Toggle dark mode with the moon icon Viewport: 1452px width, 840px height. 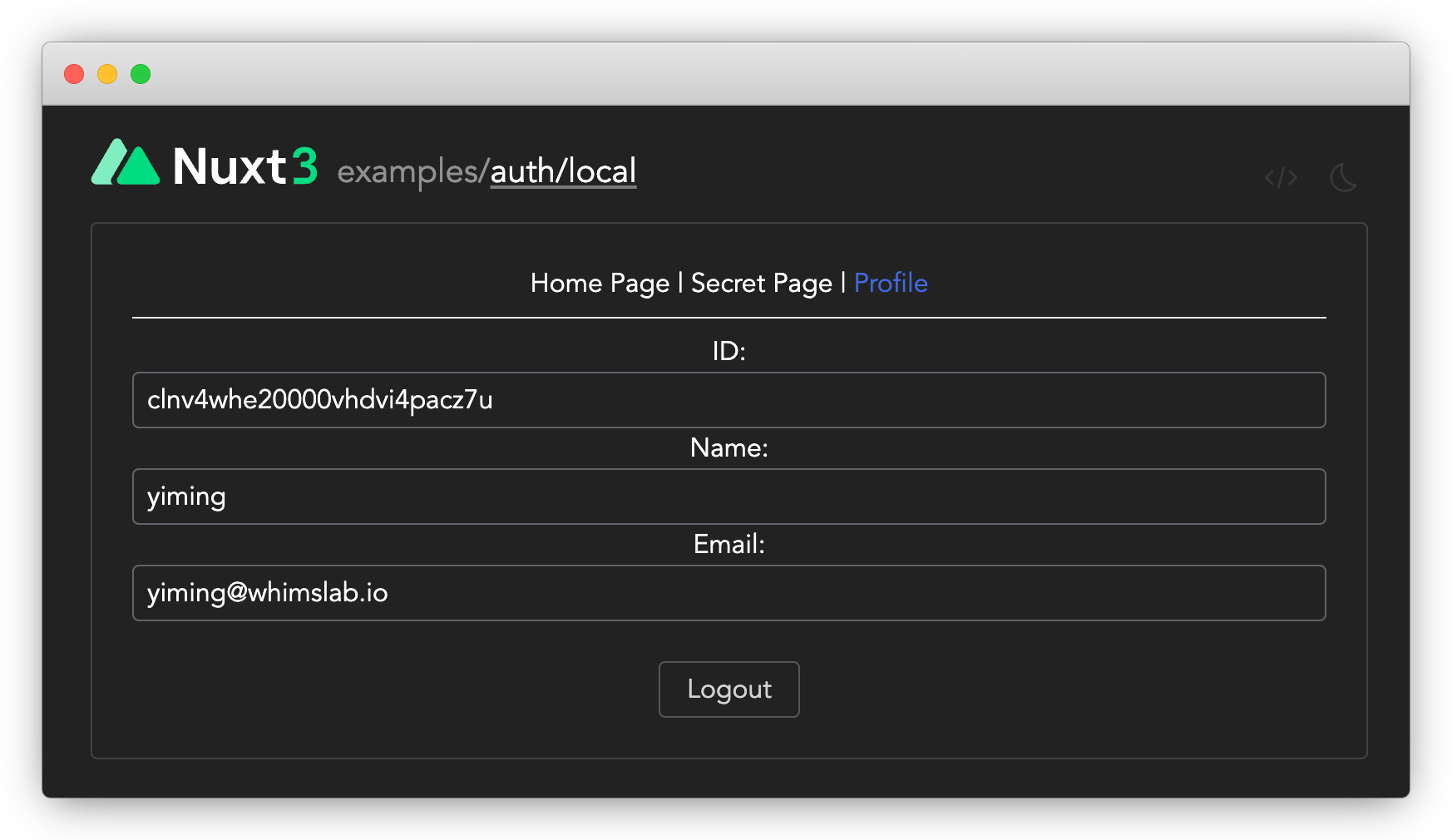point(1343,177)
